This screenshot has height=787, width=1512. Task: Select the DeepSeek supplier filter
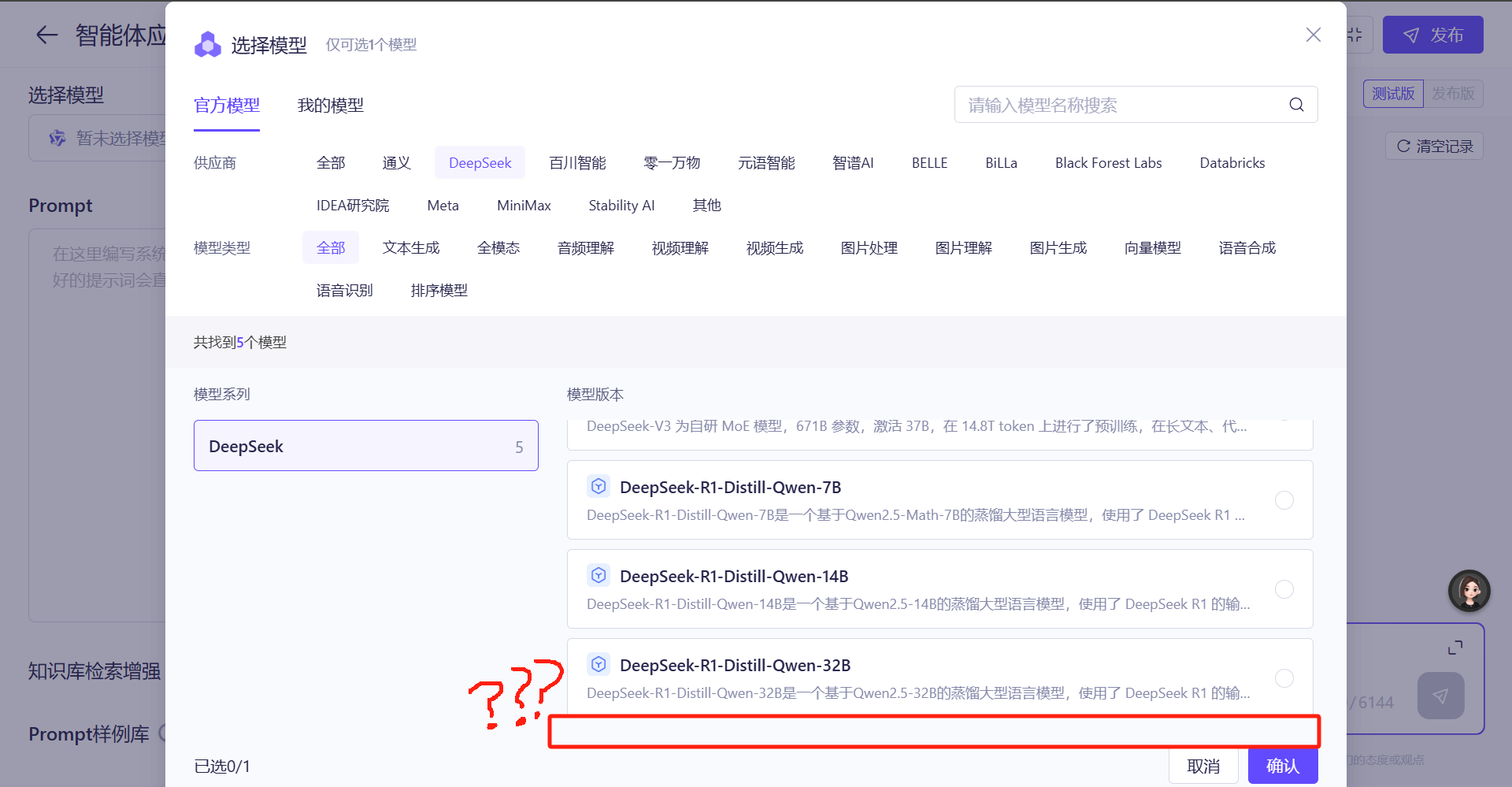point(480,163)
